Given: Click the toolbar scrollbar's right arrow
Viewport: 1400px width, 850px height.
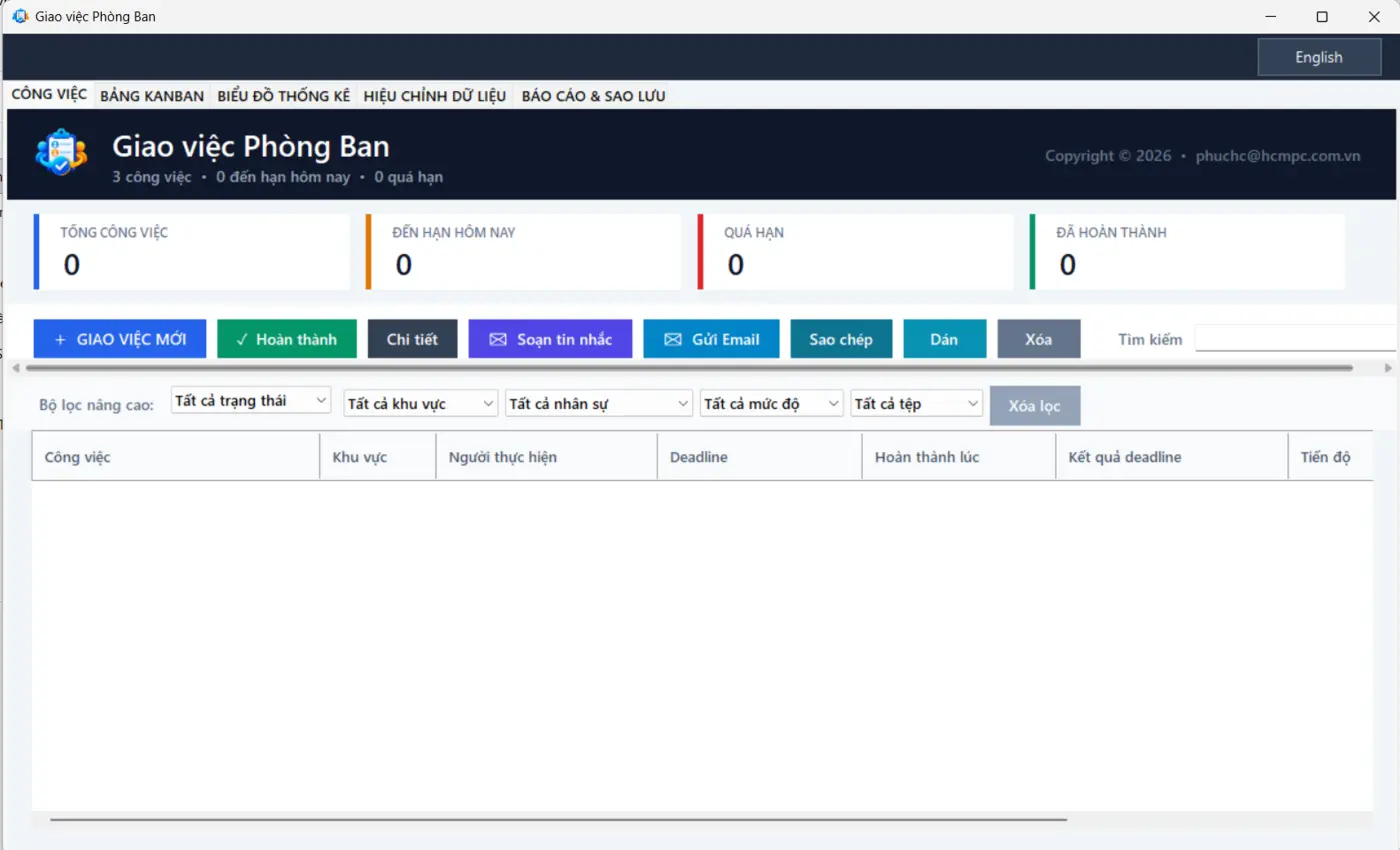Looking at the screenshot, I should click(1388, 368).
